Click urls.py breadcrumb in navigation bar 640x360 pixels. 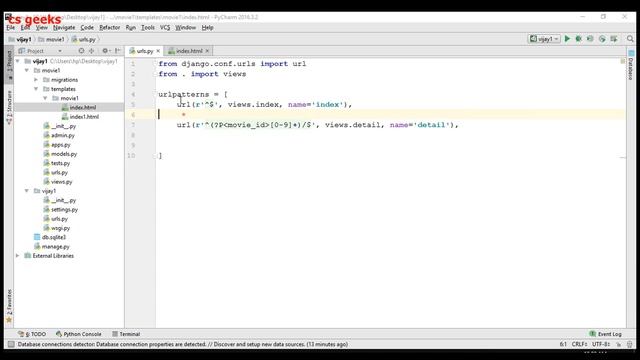tap(84, 40)
